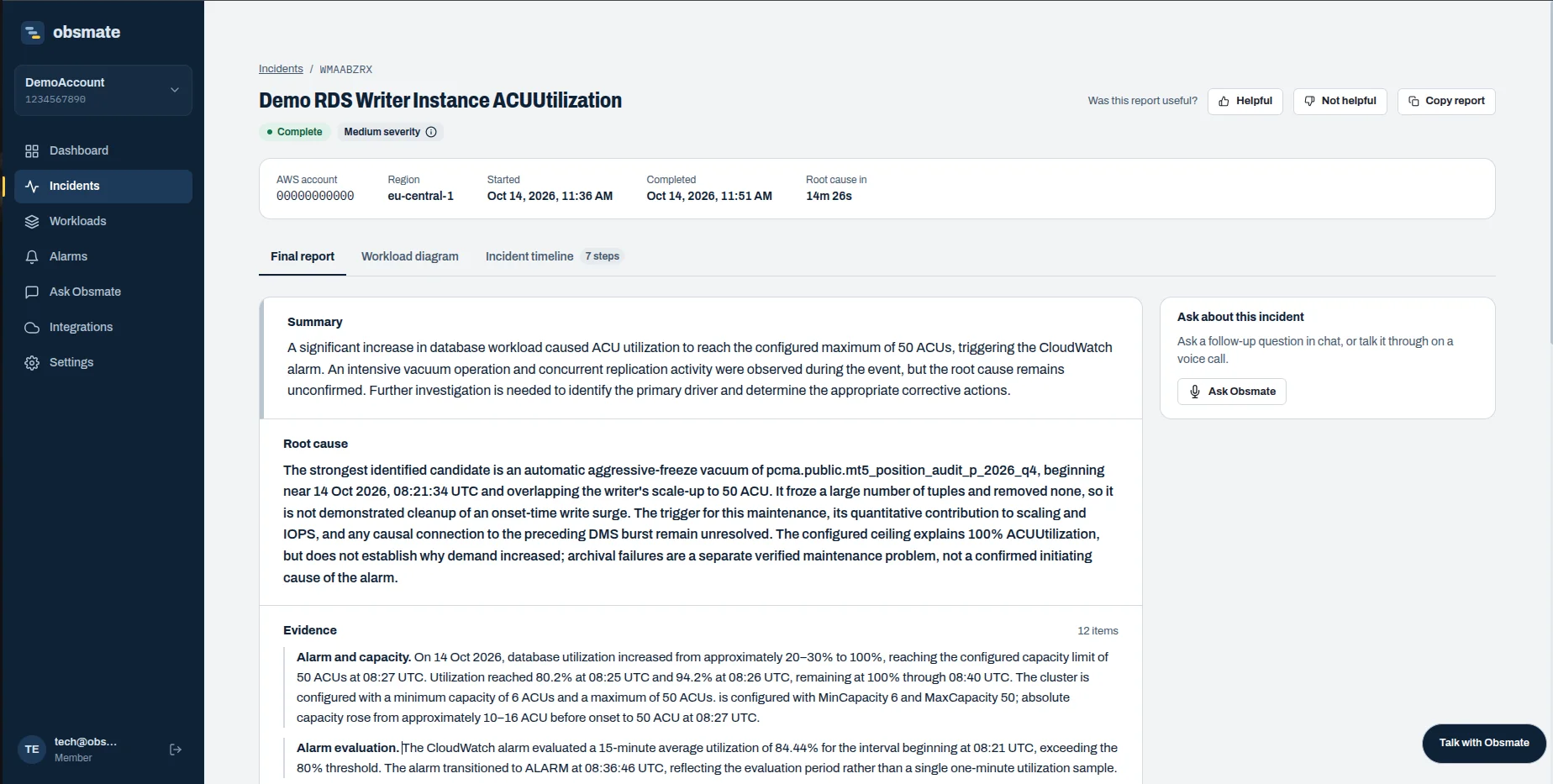Click the Medium severity info icon
Image resolution: width=1553 pixels, height=784 pixels.
431,132
